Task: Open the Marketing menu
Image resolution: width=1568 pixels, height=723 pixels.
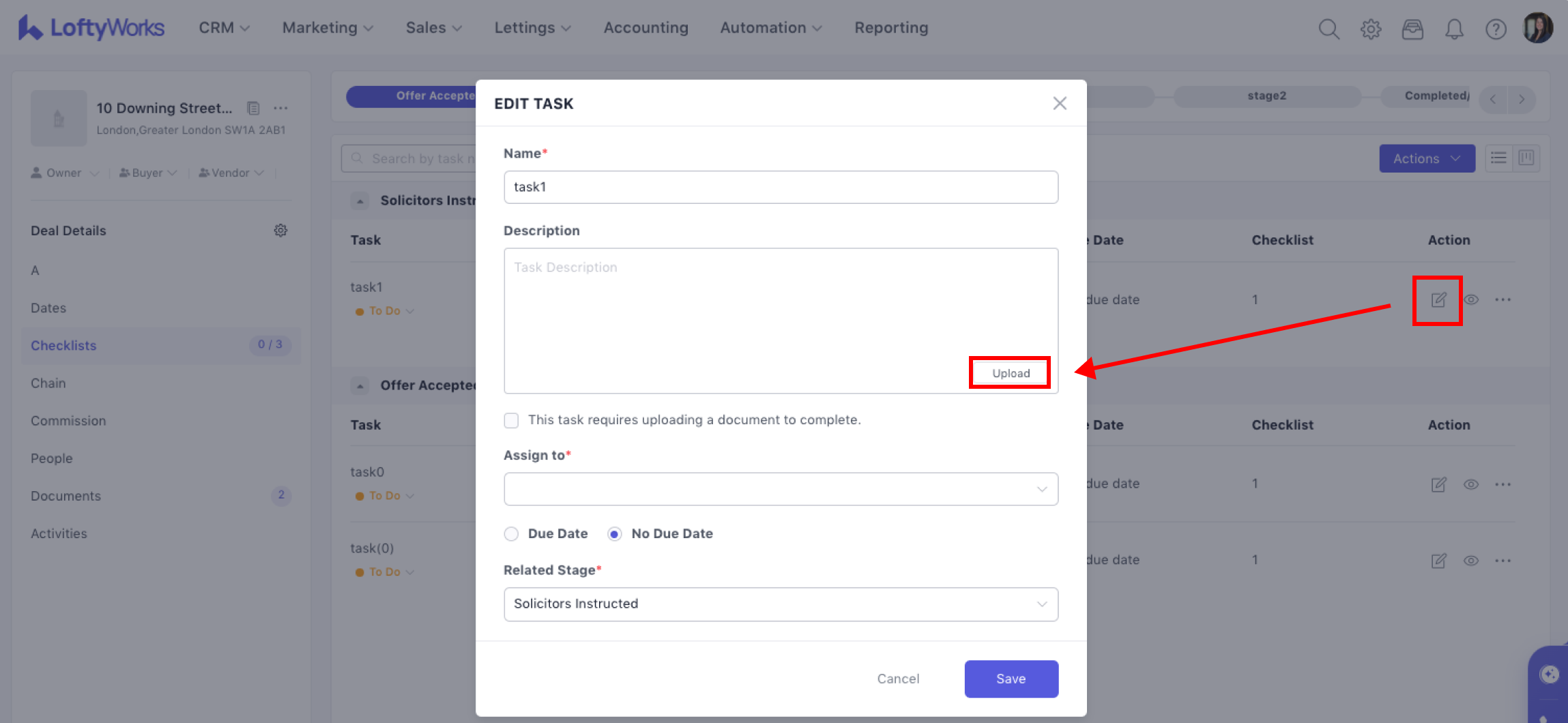Action: click(x=328, y=28)
